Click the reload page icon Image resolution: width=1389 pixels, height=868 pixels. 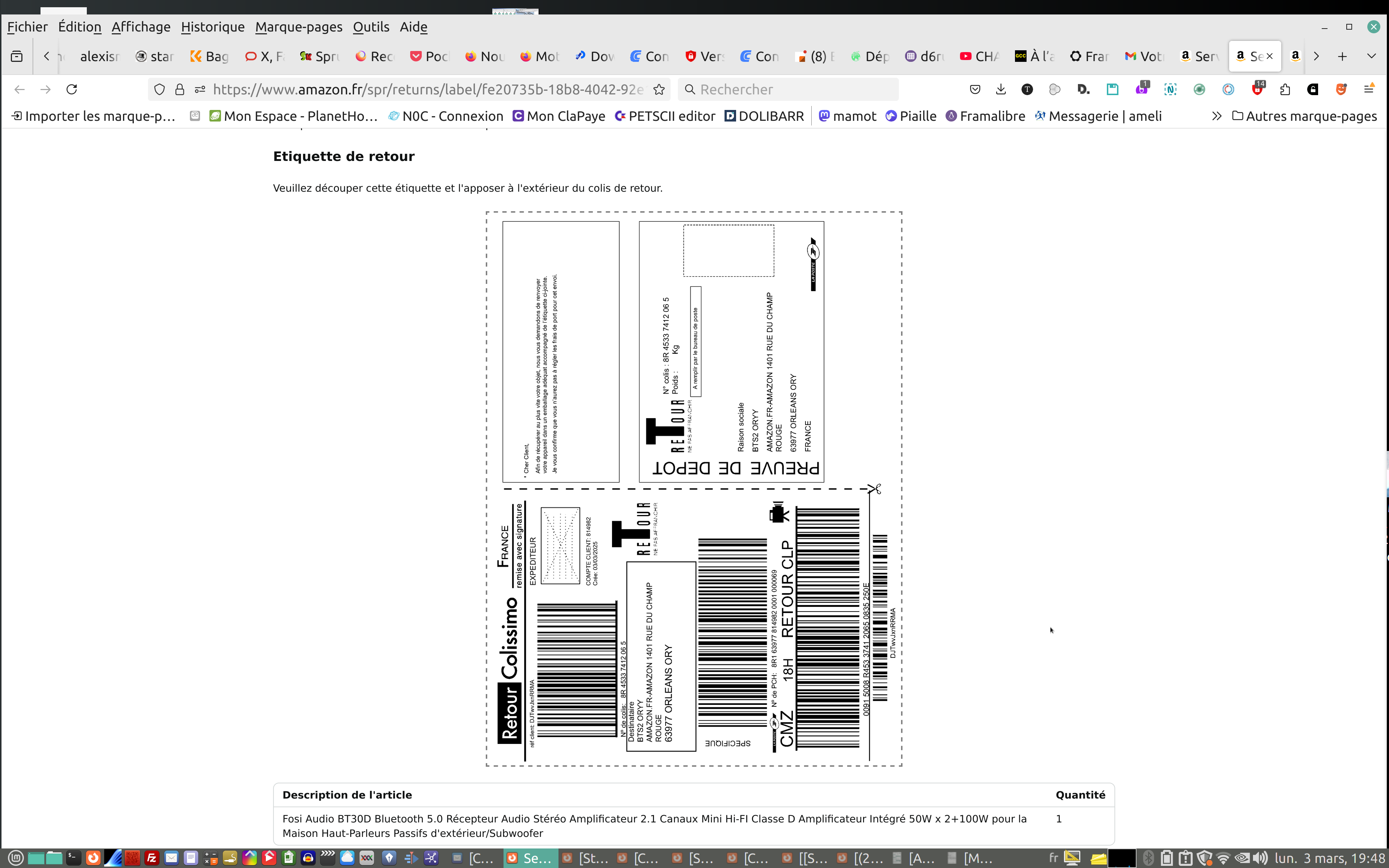(72, 89)
